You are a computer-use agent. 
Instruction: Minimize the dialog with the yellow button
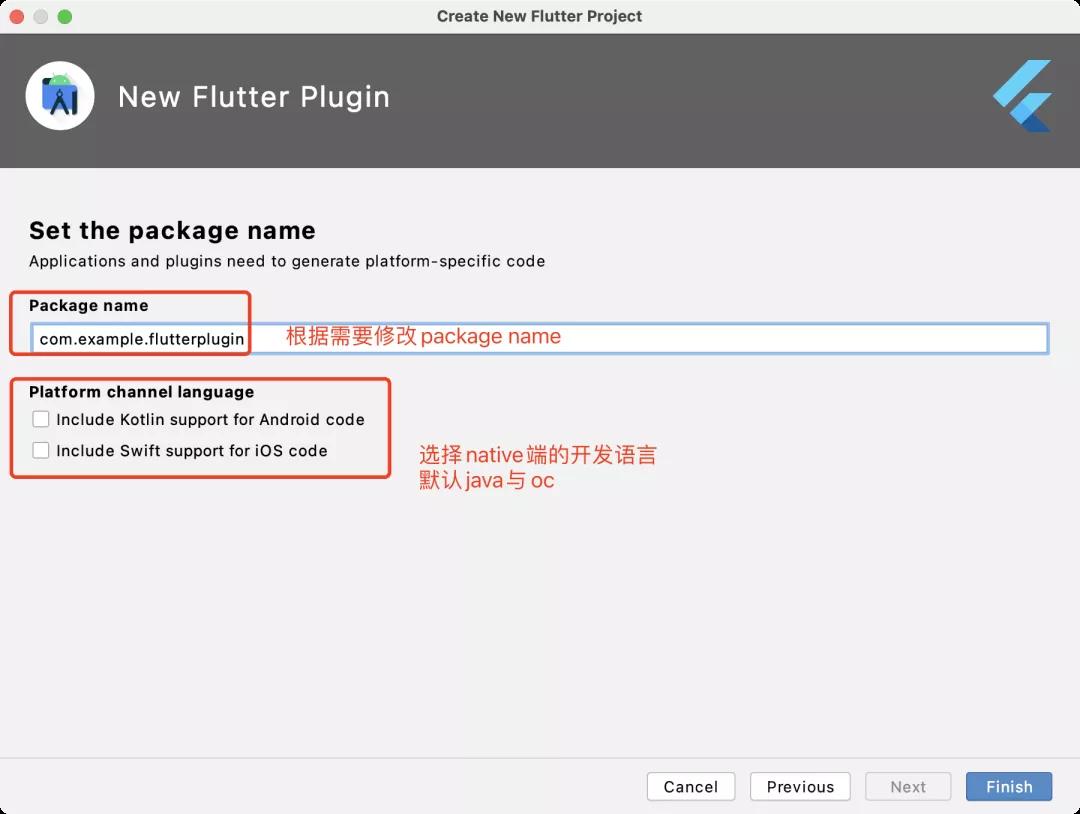click(41, 17)
